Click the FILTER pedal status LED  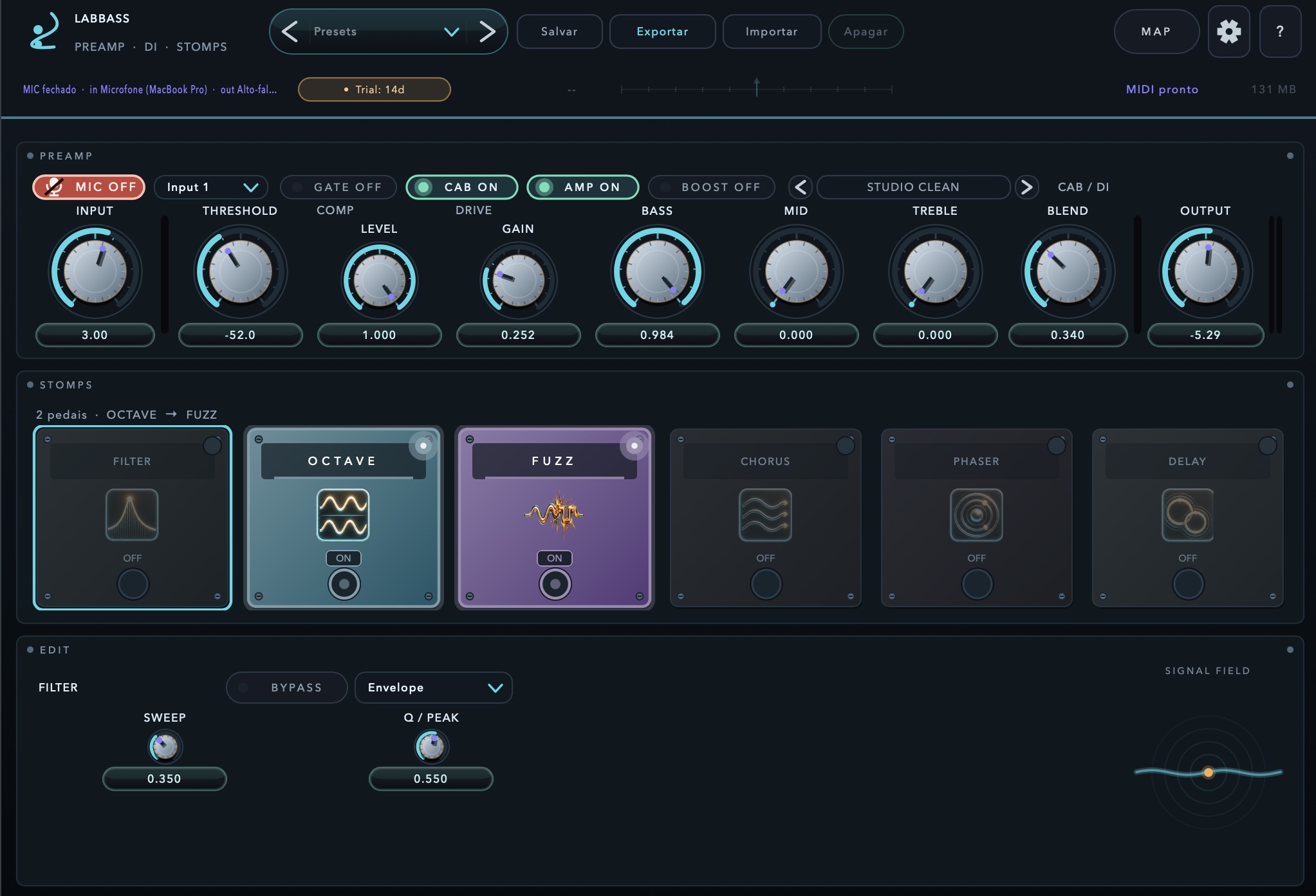point(212,446)
